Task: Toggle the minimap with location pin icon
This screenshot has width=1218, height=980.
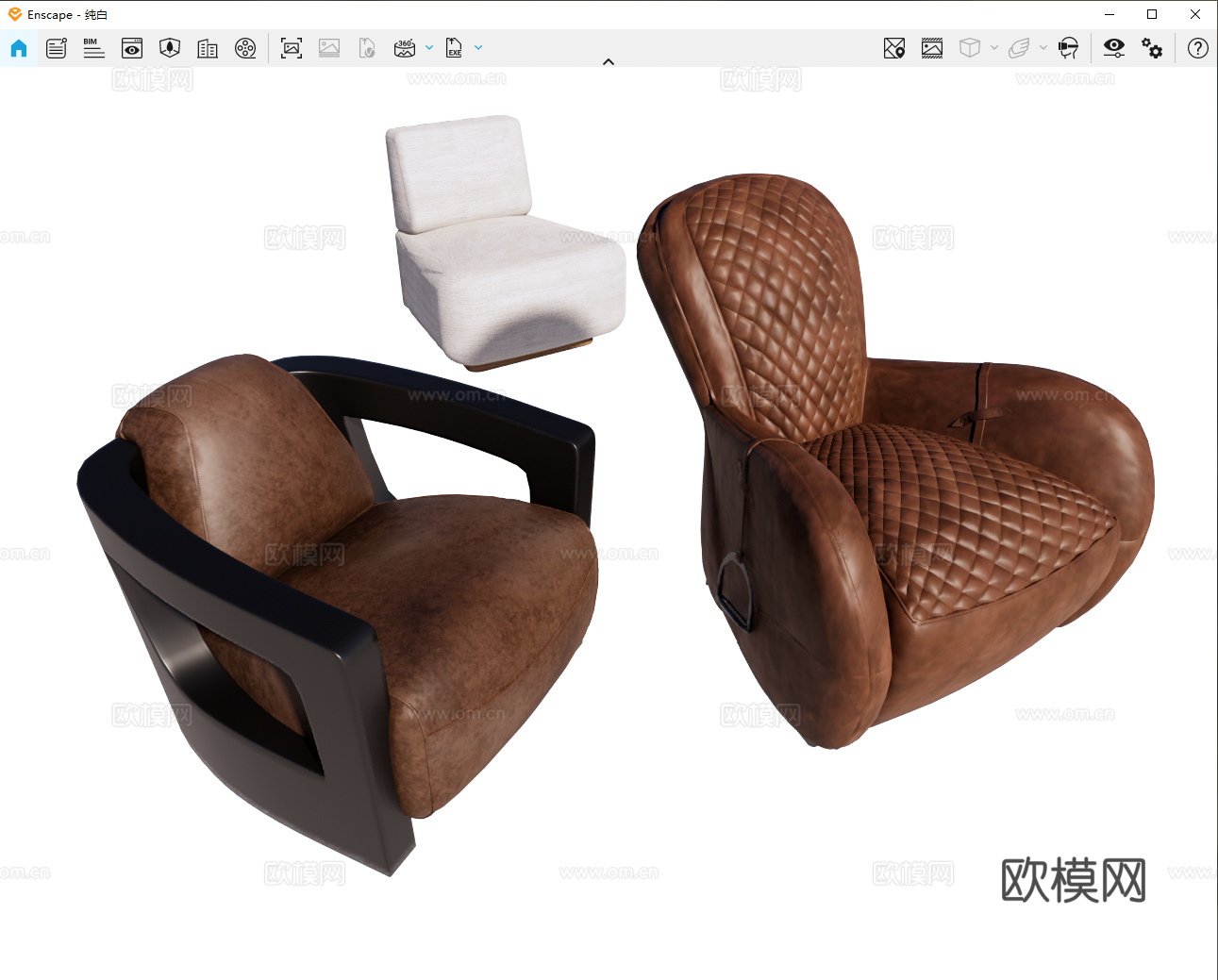Action: (894, 48)
